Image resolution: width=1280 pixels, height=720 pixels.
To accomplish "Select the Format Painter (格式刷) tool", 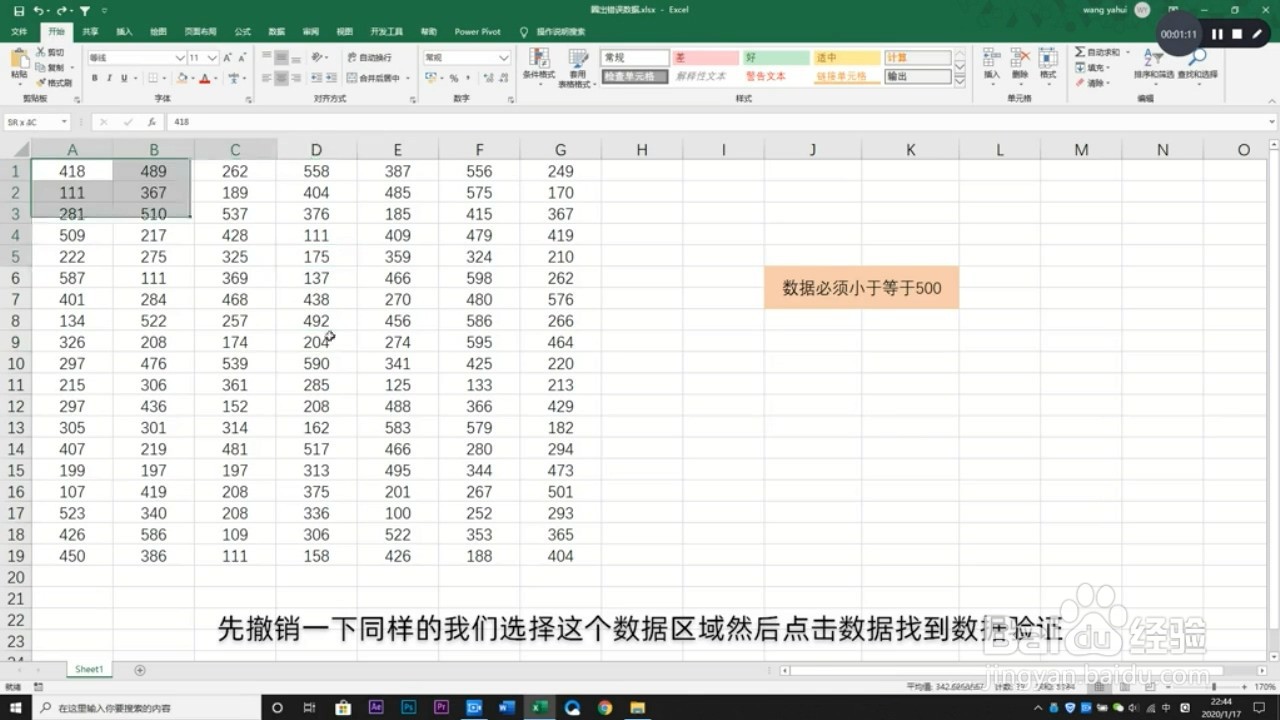I will pos(54,82).
